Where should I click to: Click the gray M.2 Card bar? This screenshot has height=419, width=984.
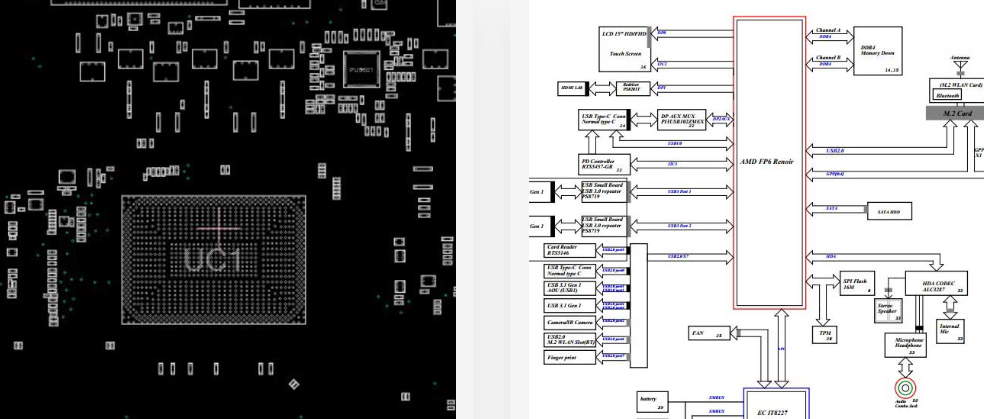(x=955, y=113)
